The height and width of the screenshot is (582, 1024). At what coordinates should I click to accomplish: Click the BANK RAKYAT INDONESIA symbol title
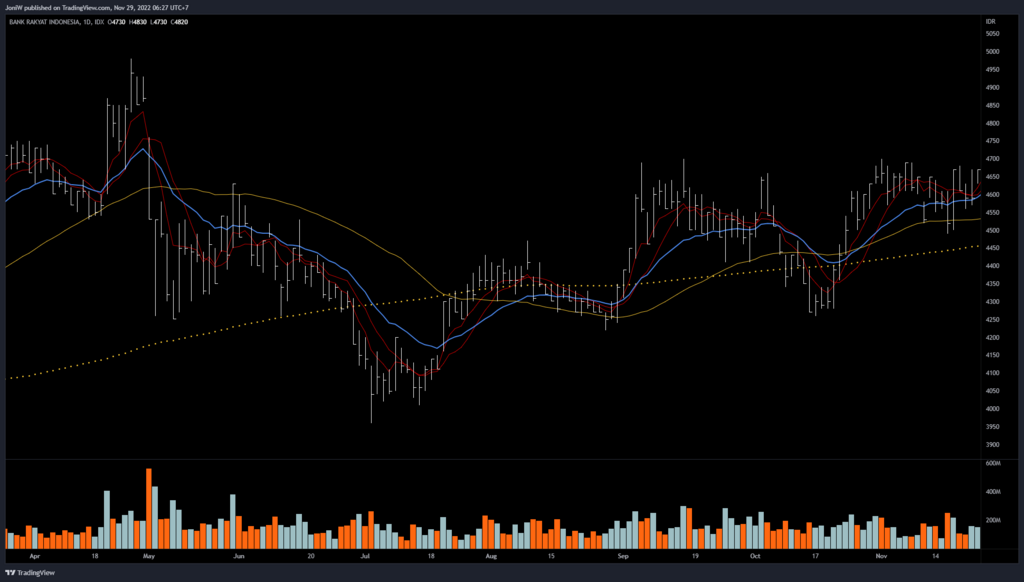coord(42,20)
